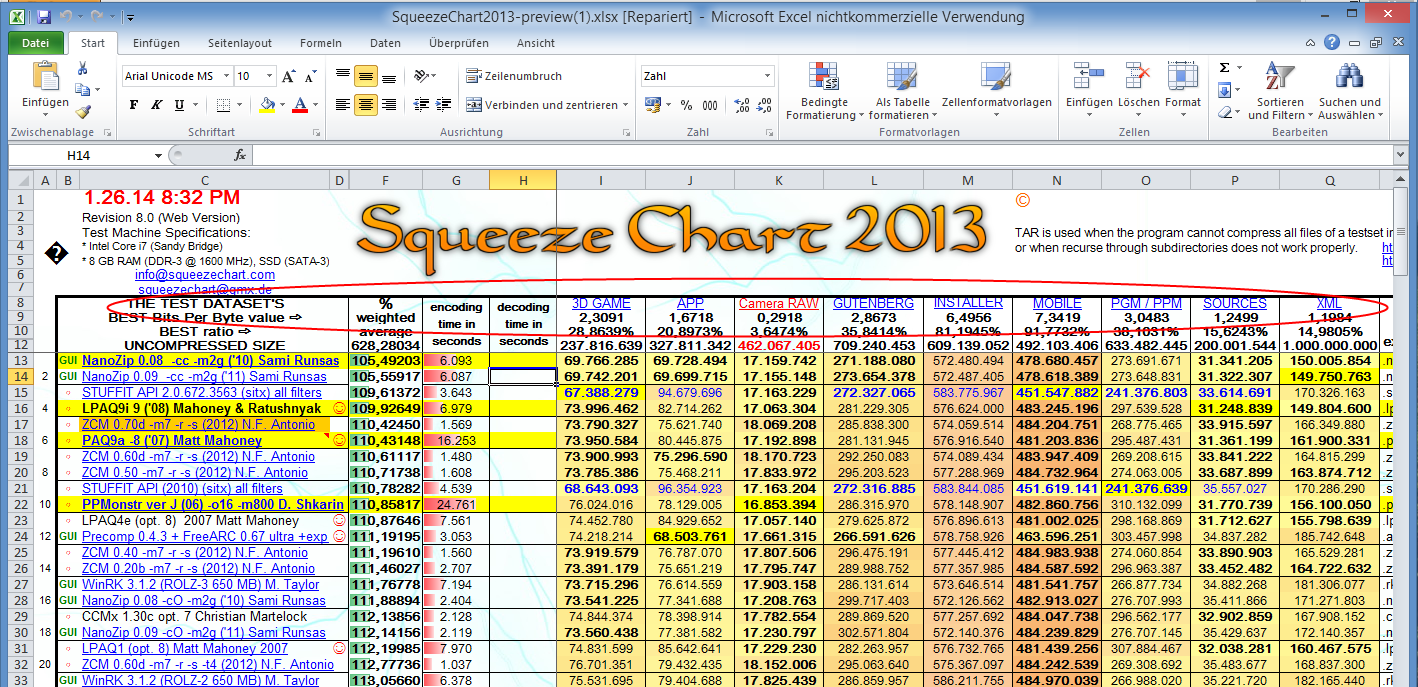
Task: Open the info@squeezechart.com link
Action: (x=205, y=275)
